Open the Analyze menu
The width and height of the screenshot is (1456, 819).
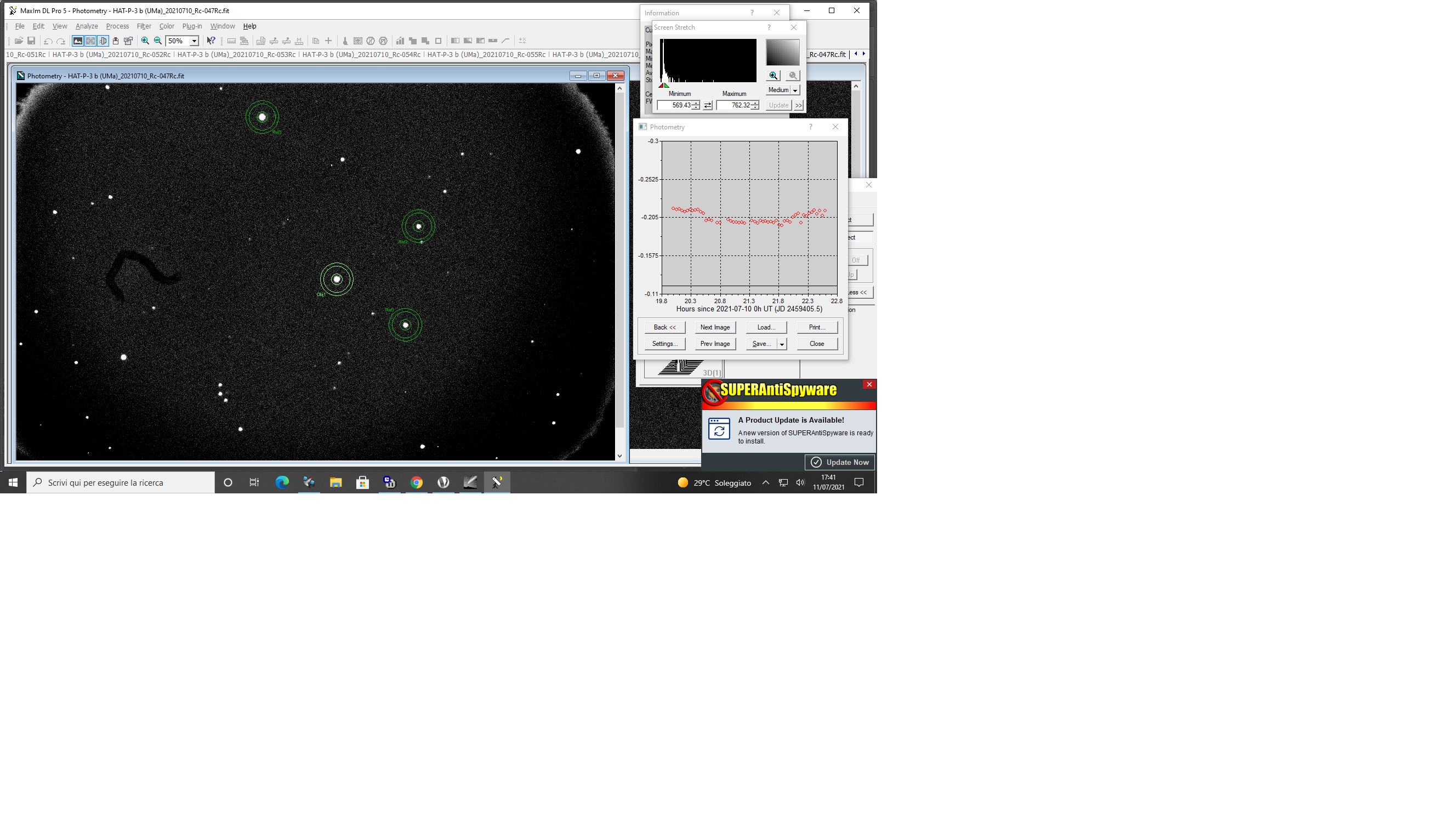(87, 26)
